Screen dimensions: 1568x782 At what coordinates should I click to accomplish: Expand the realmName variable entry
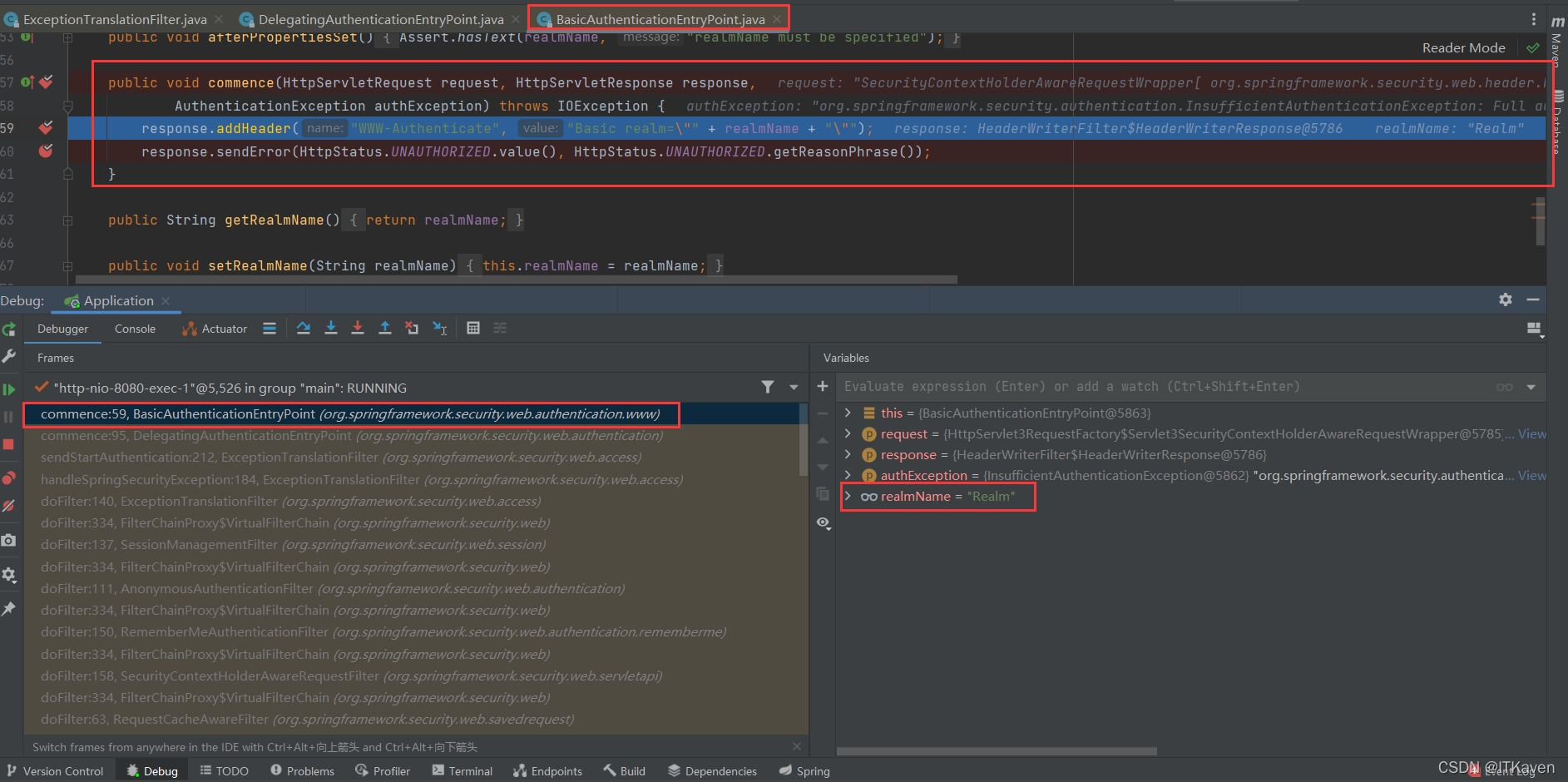point(848,496)
